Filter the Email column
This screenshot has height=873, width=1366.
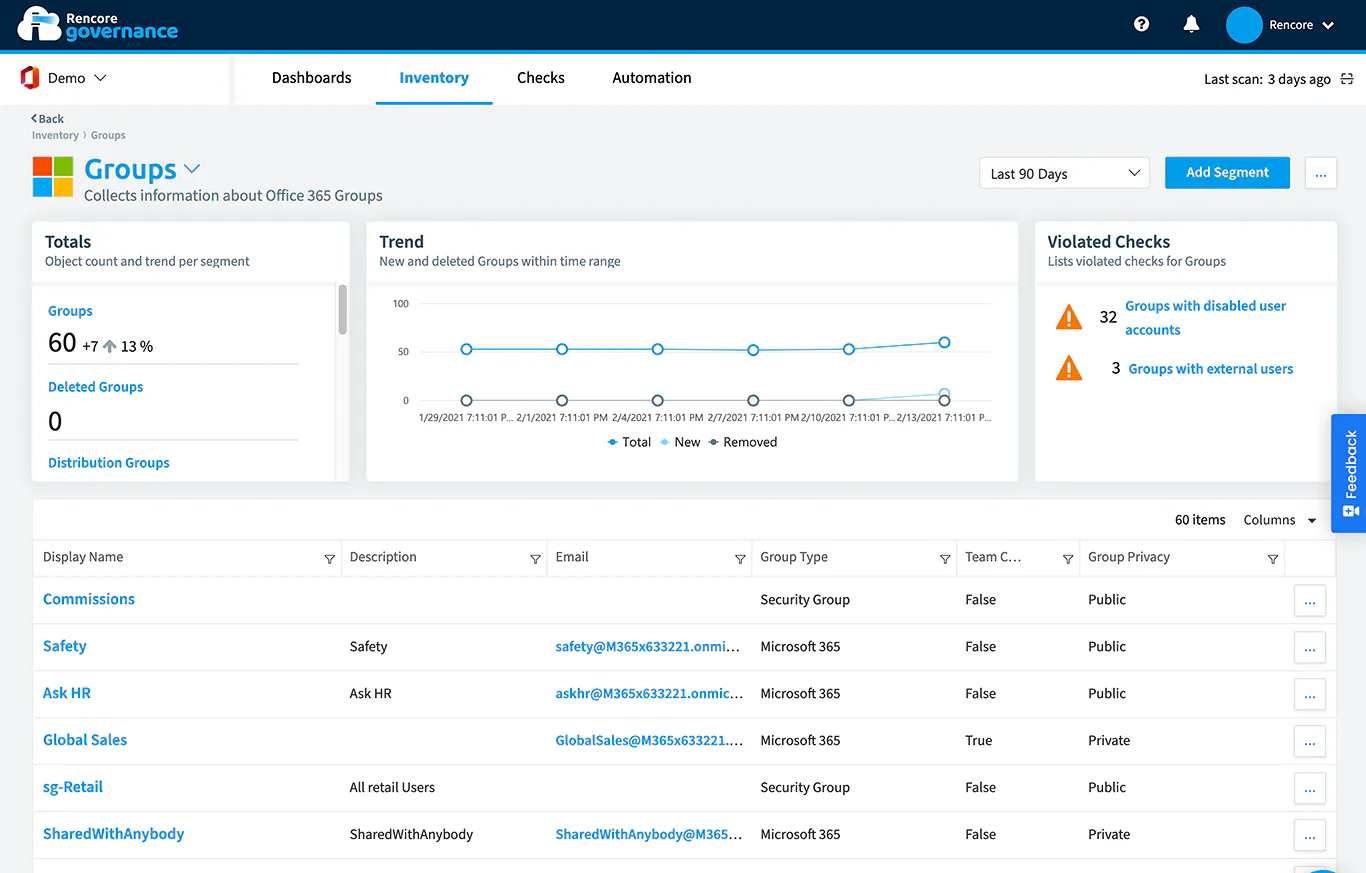pyautogui.click(x=740, y=559)
